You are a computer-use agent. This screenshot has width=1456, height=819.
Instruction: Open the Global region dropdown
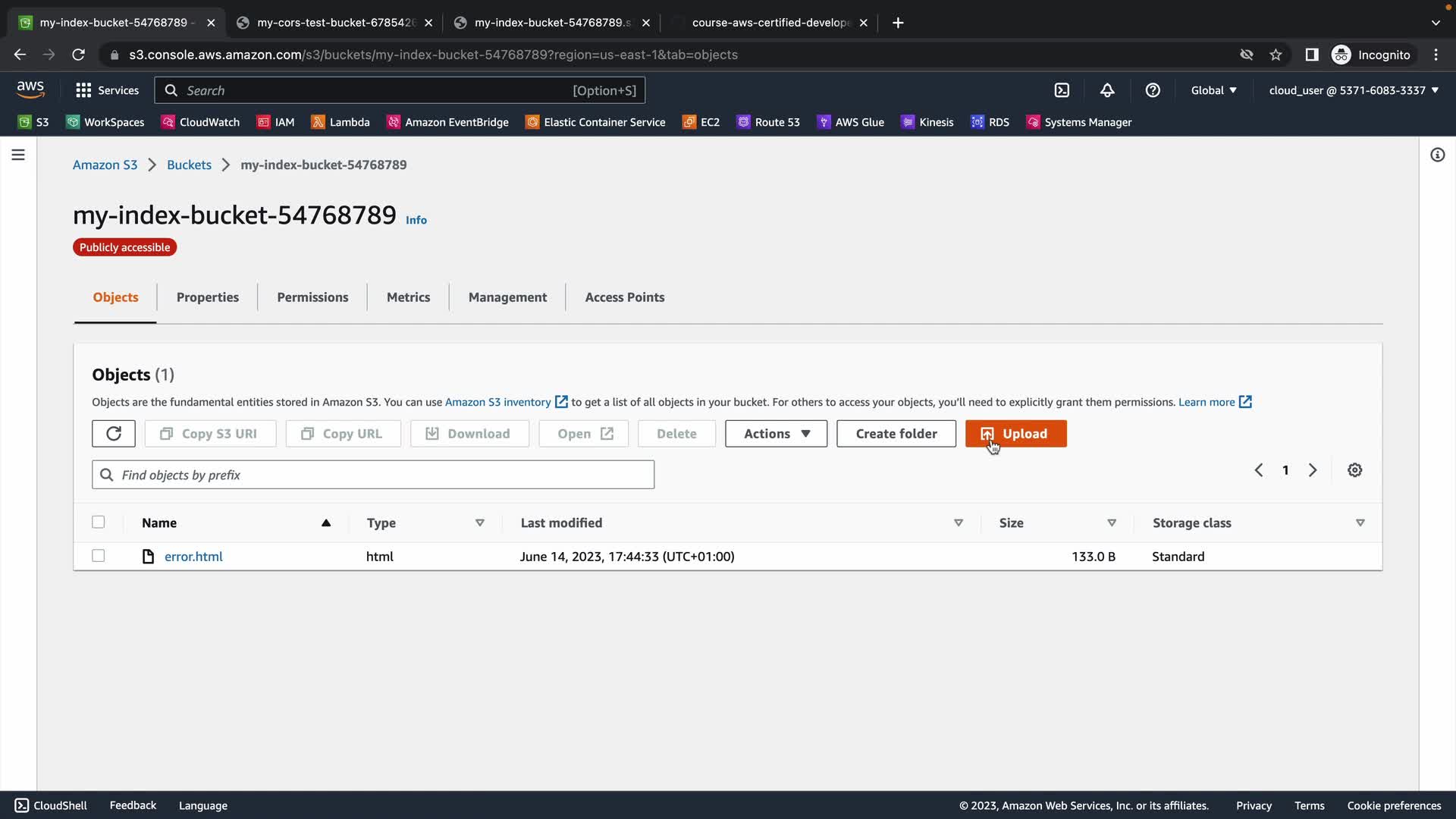pos(1213,90)
